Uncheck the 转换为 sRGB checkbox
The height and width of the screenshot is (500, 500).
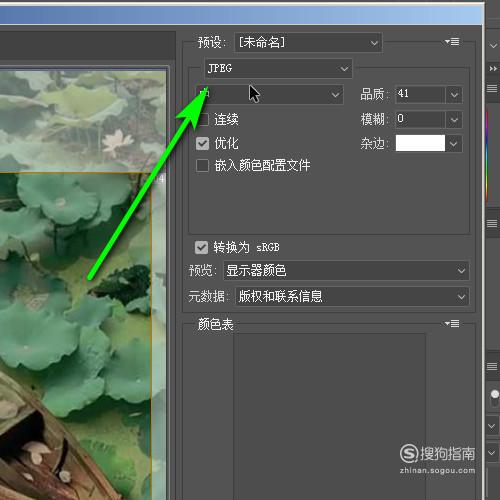click(x=201, y=248)
